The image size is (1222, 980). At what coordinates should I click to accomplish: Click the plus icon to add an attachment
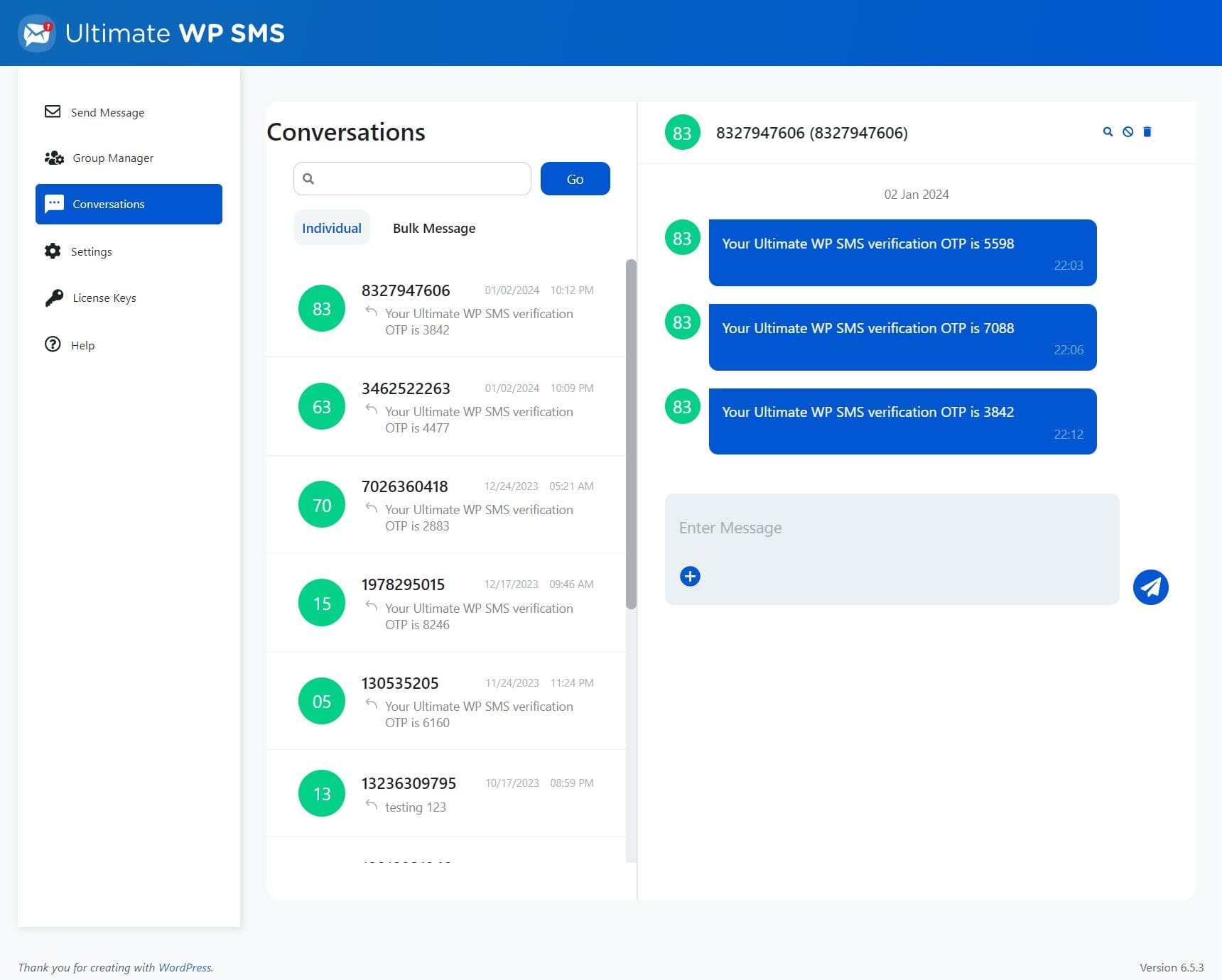coord(690,576)
